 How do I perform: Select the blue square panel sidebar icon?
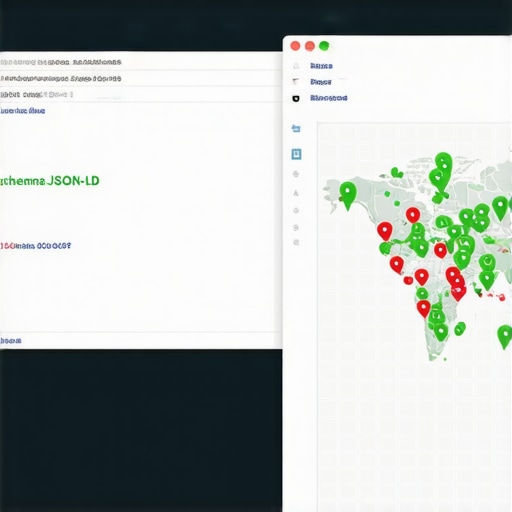coord(296,154)
